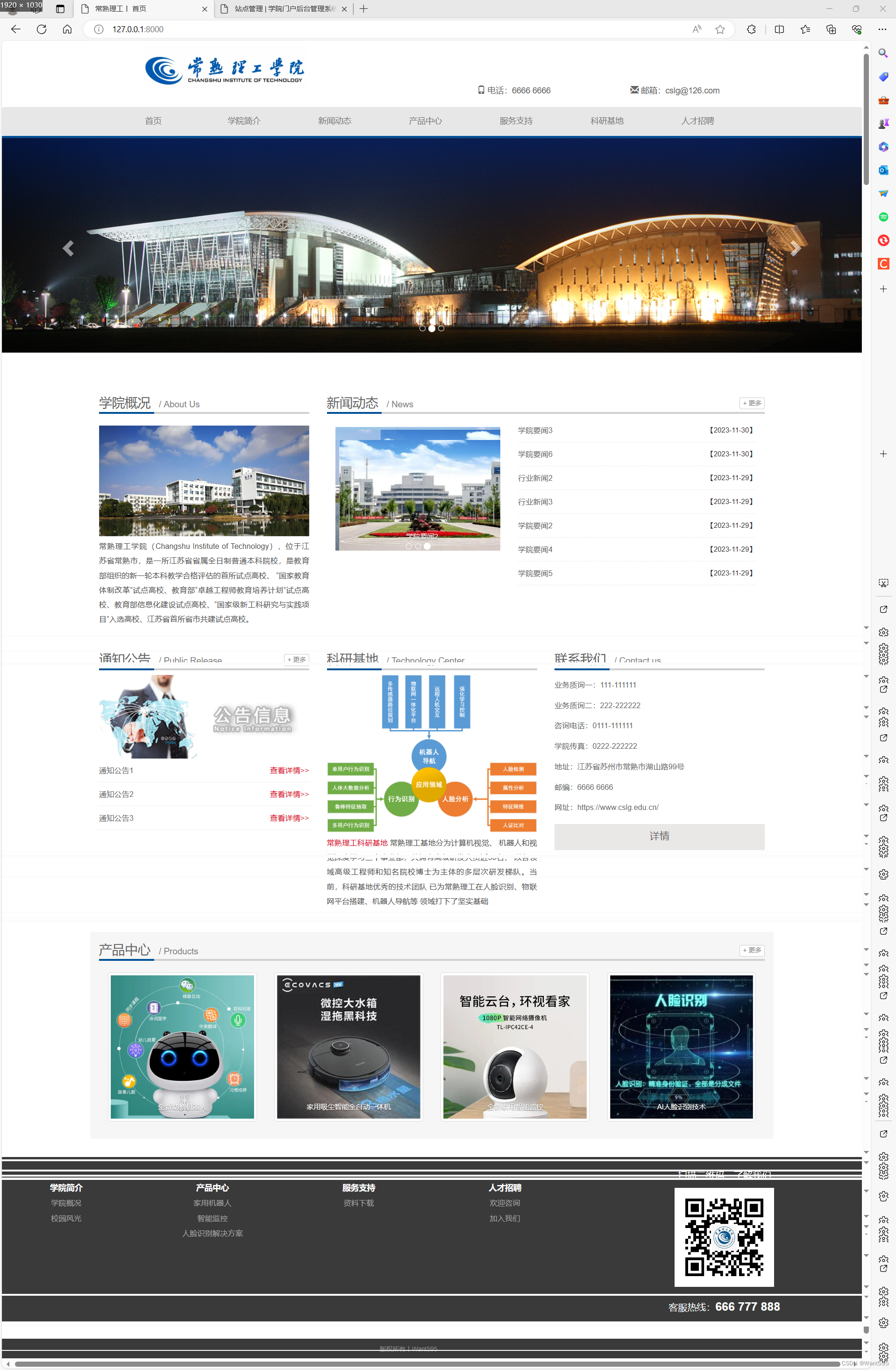This screenshot has height=1370, width=896.
Task: Select second news carousel dot
Action: pyautogui.click(x=418, y=547)
